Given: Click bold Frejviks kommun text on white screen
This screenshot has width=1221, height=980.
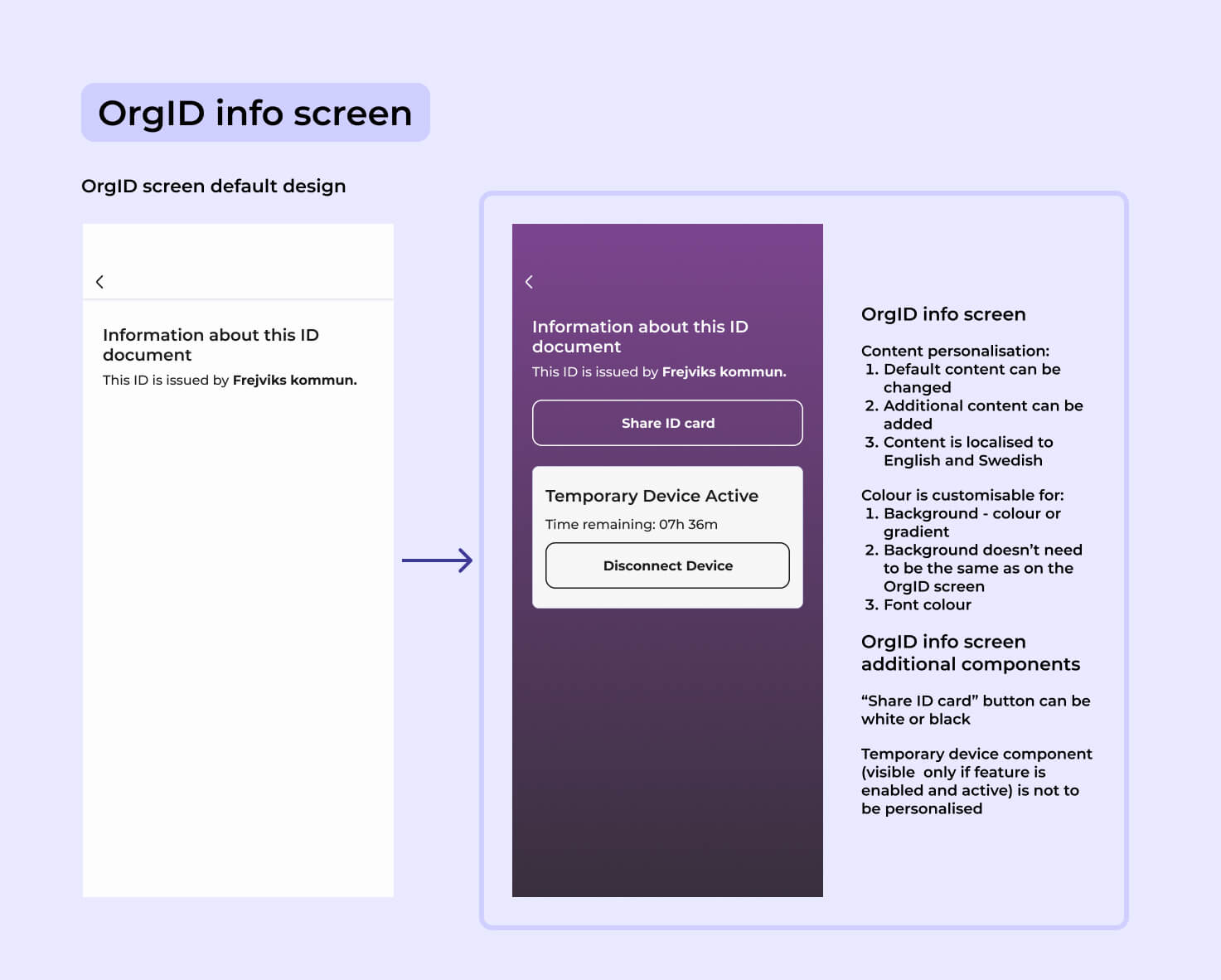Looking at the screenshot, I should coord(294,380).
